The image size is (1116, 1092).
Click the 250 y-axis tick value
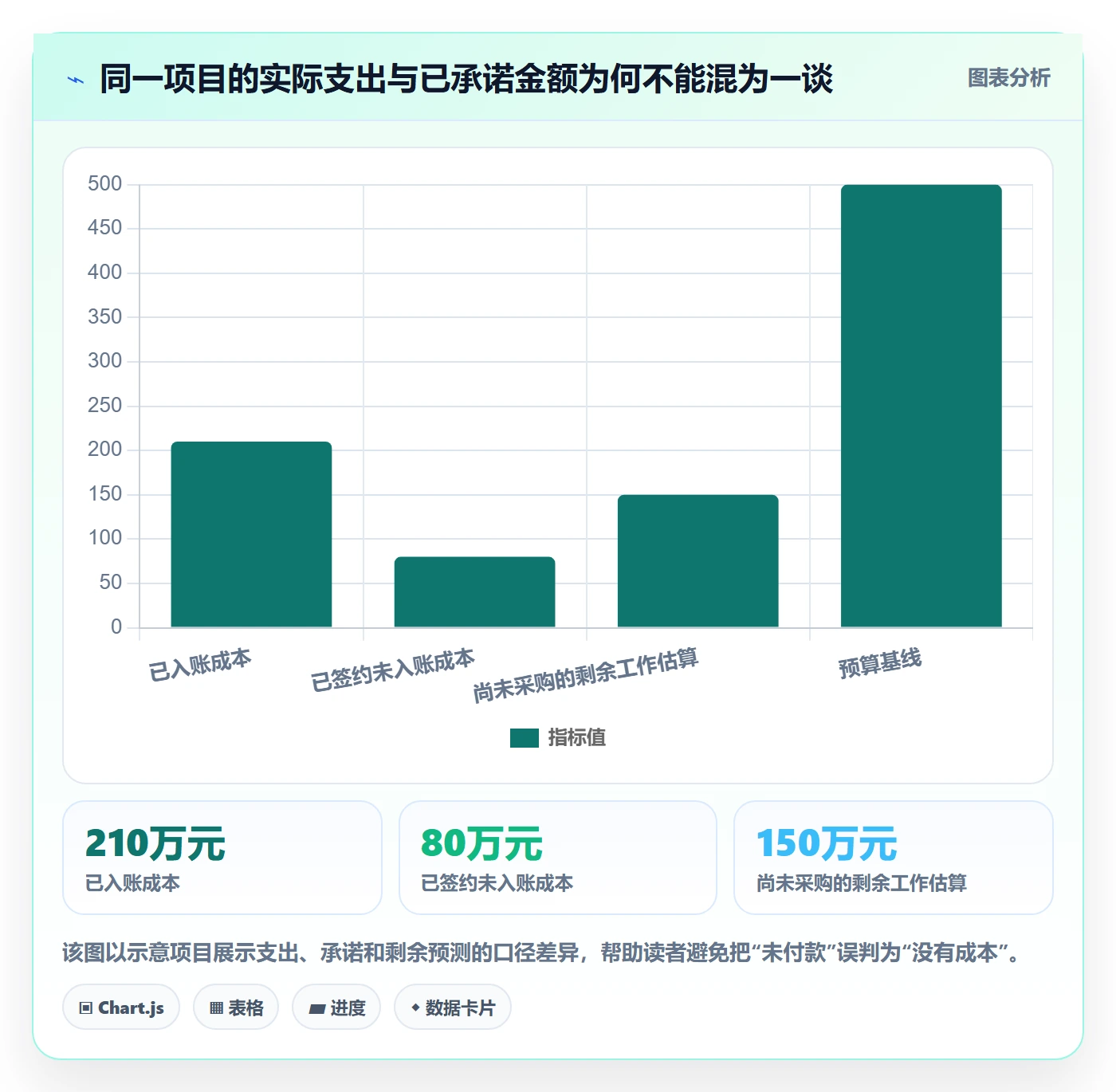pos(105,406)
